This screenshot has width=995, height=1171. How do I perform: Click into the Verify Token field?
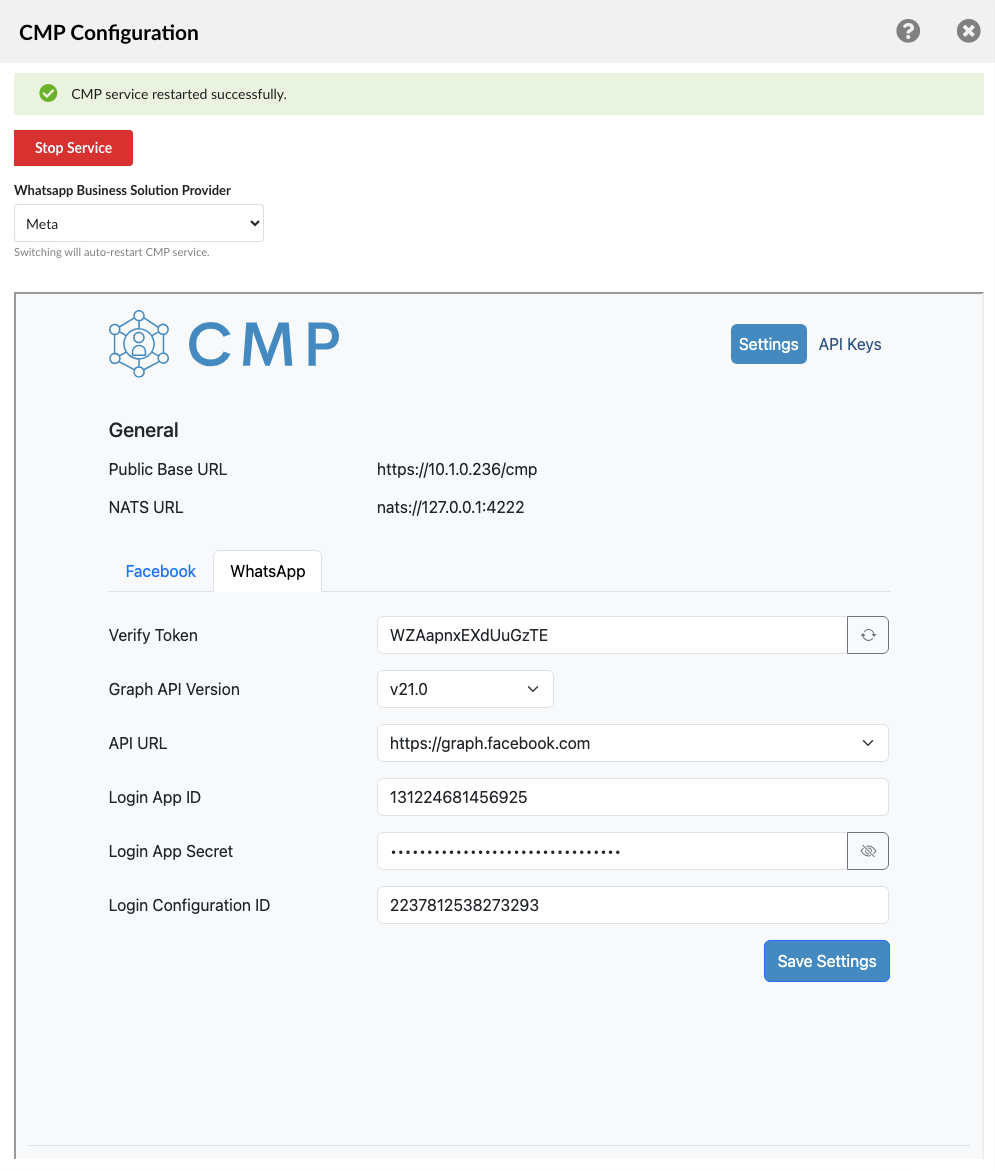[611, 635]
